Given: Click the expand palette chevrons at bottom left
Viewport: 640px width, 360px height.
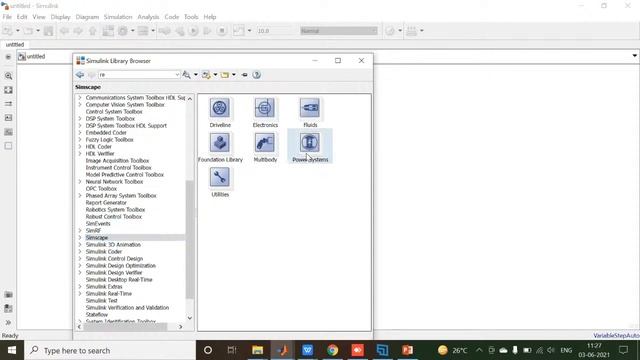Looking at the screenshot, I should coord(8,322).
